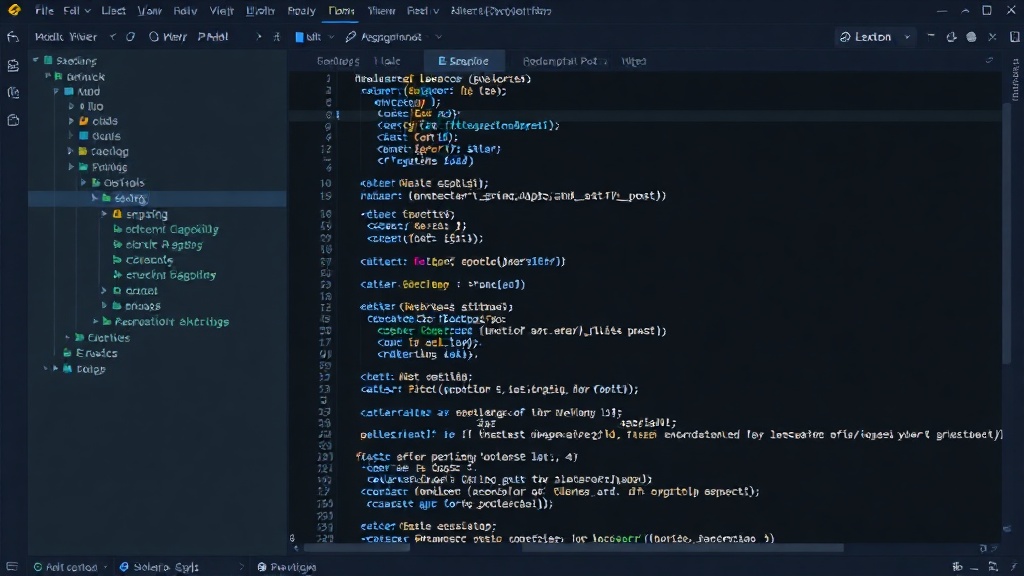Click the right chevron arrow in toolbar
This screenshot has width=1024, height=576.
coord(259,37)
